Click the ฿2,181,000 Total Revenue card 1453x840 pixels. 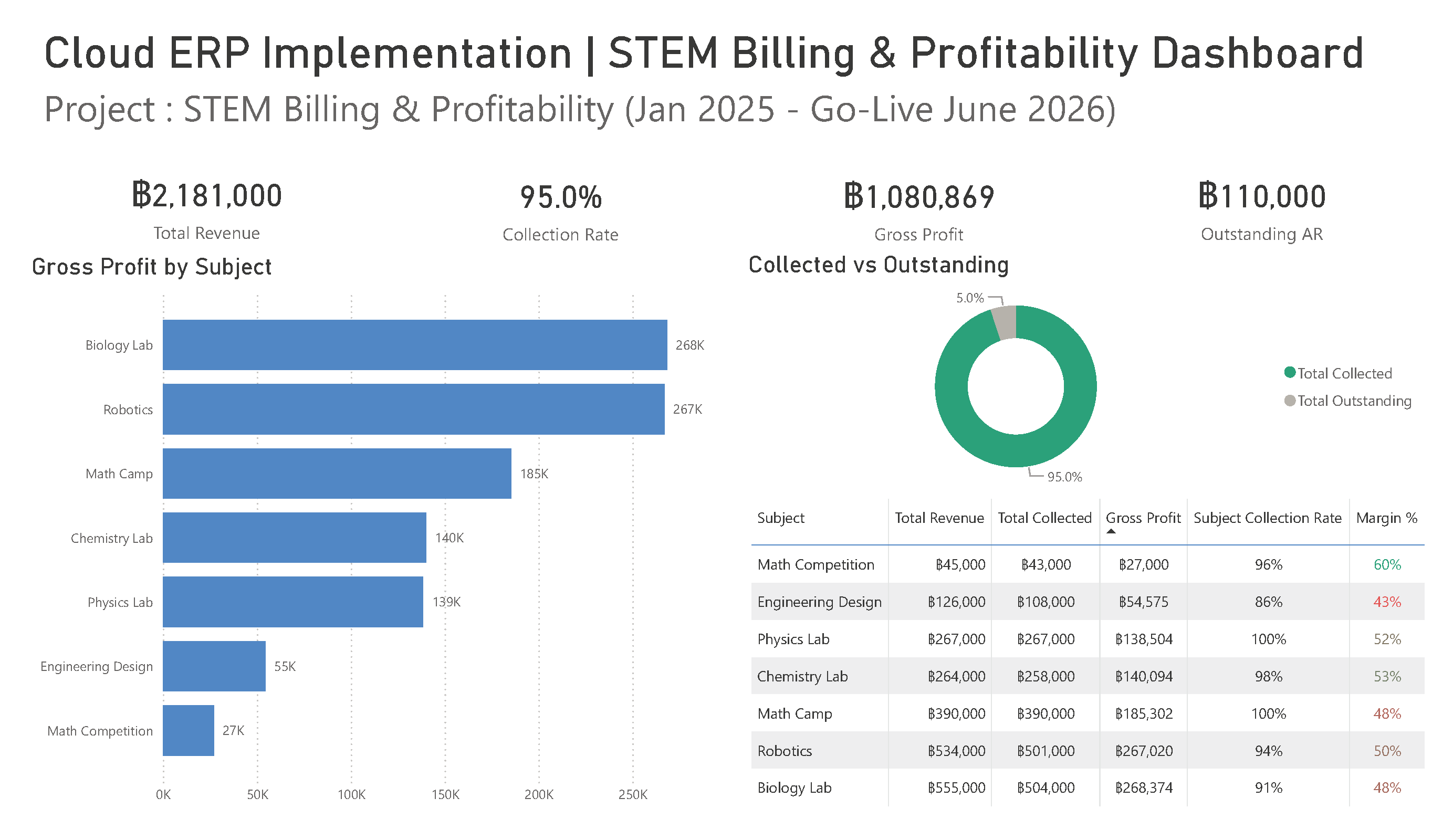tap(206, 209)
